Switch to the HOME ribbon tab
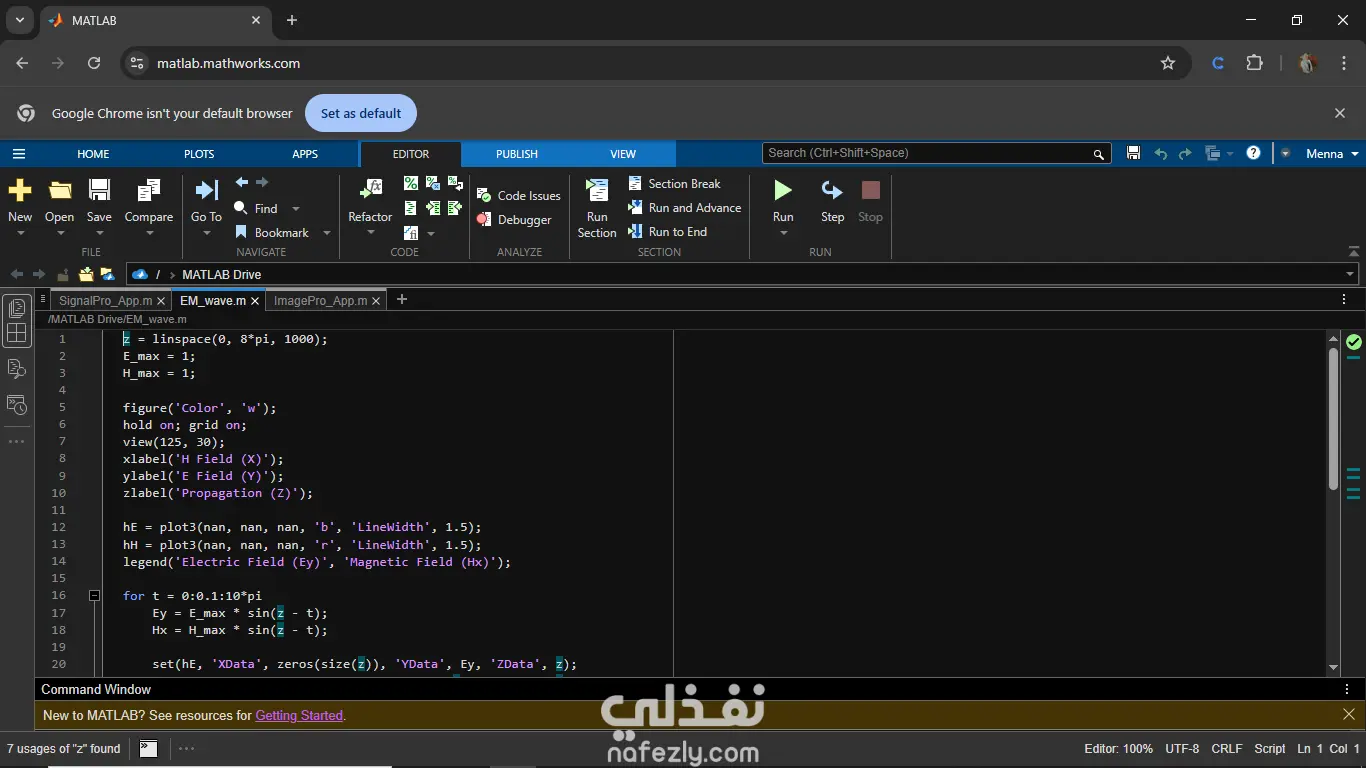The height and width of the screenshot is (768, 1366). [93, 154]
